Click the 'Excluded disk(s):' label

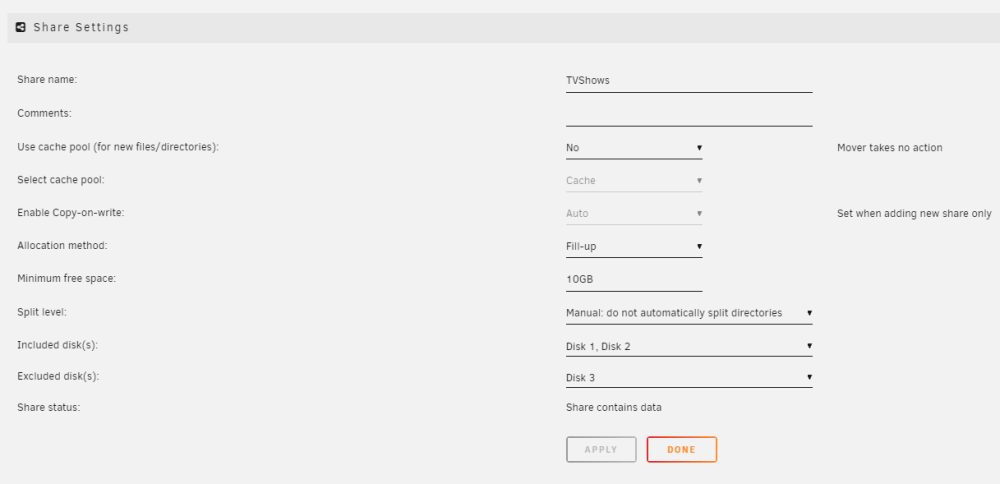tap(59, 376)
